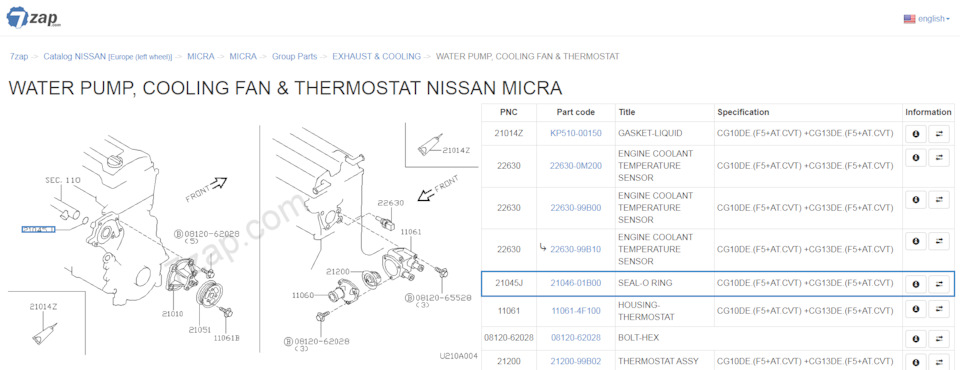Open EXHAUST & COOLING breadcrumb link
The image size is (960, 370).
pyautogui.click(x=377, y=56)
